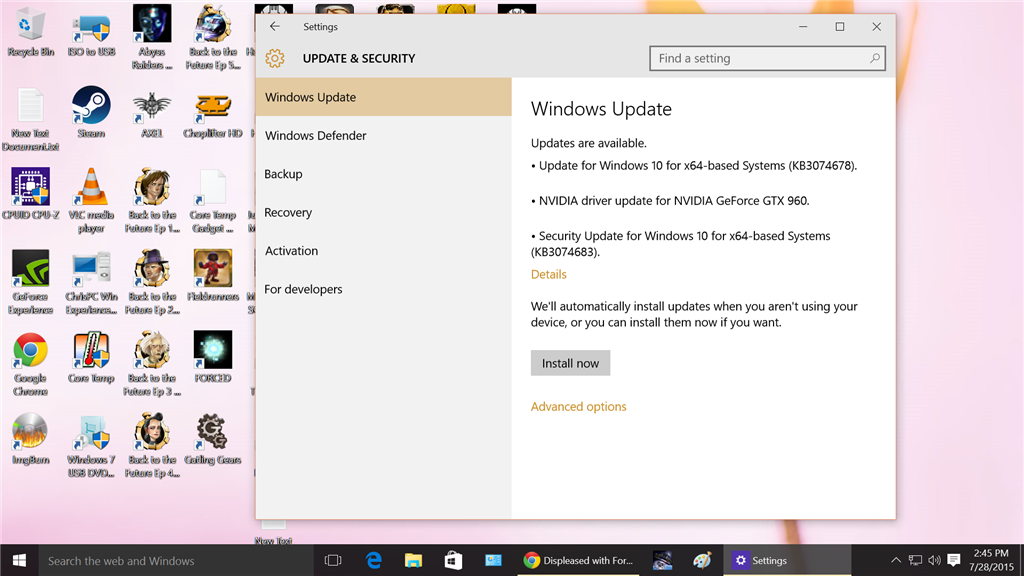Select the Windows Update tab
This screenshot has width=1024, height=576.
(383, 97)
